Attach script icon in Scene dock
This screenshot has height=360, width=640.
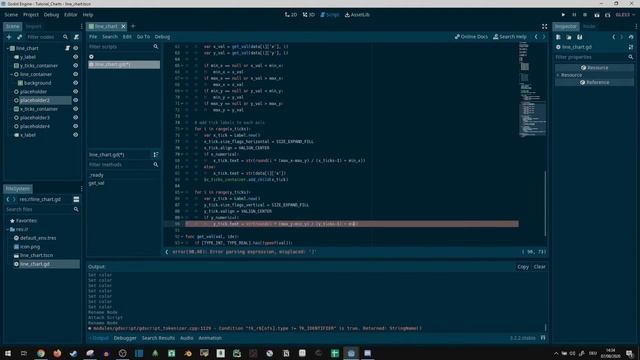(x=76, y=37)
